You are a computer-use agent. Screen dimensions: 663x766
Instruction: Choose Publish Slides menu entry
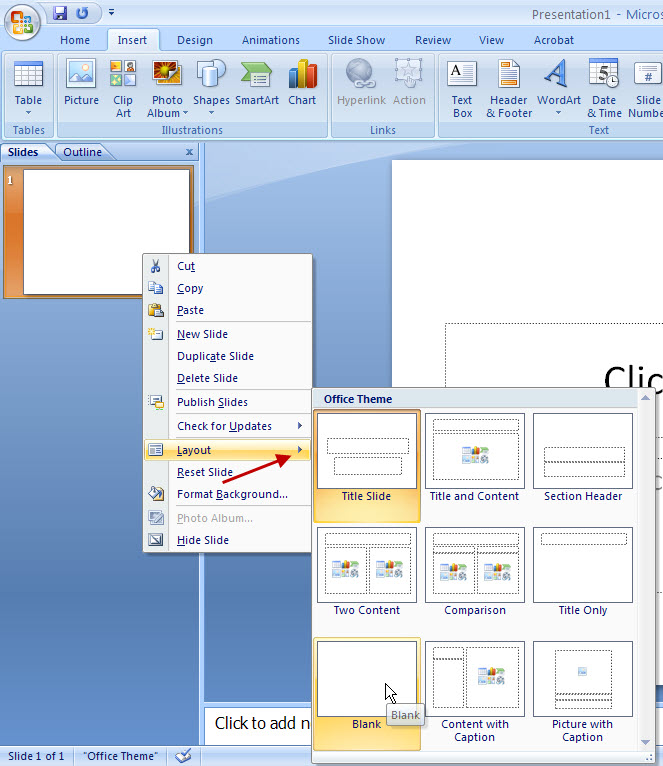pyautogui.click(x=228, y=402)
